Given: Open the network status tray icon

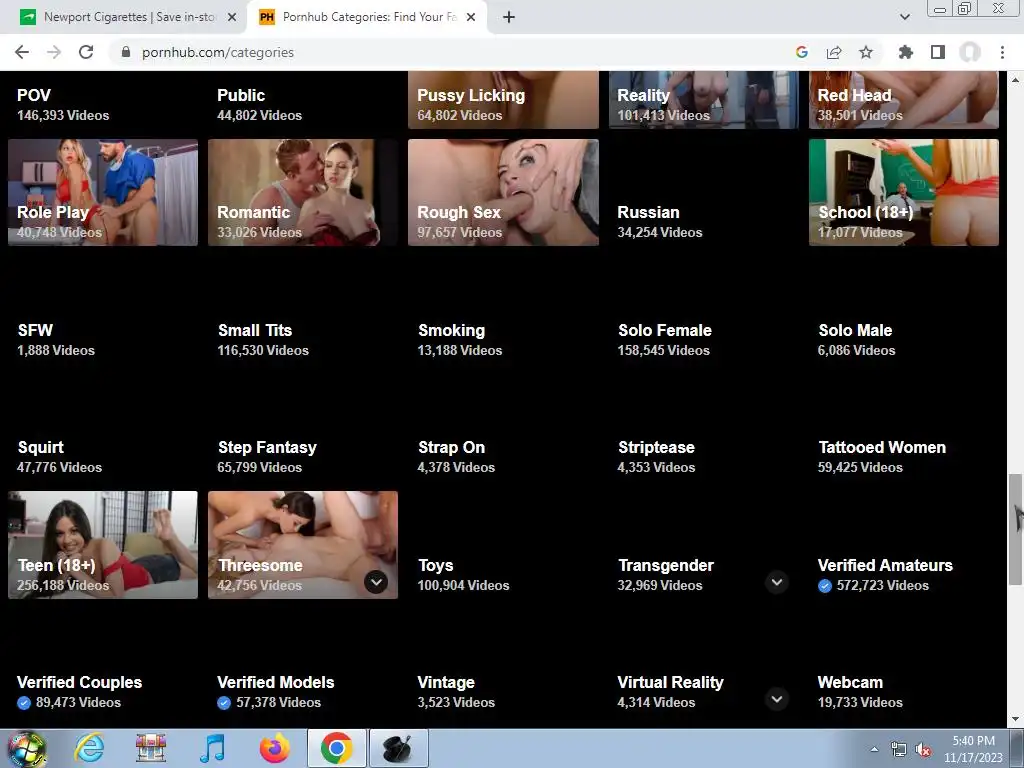Looking at the screenshot, I should point(899,749).
